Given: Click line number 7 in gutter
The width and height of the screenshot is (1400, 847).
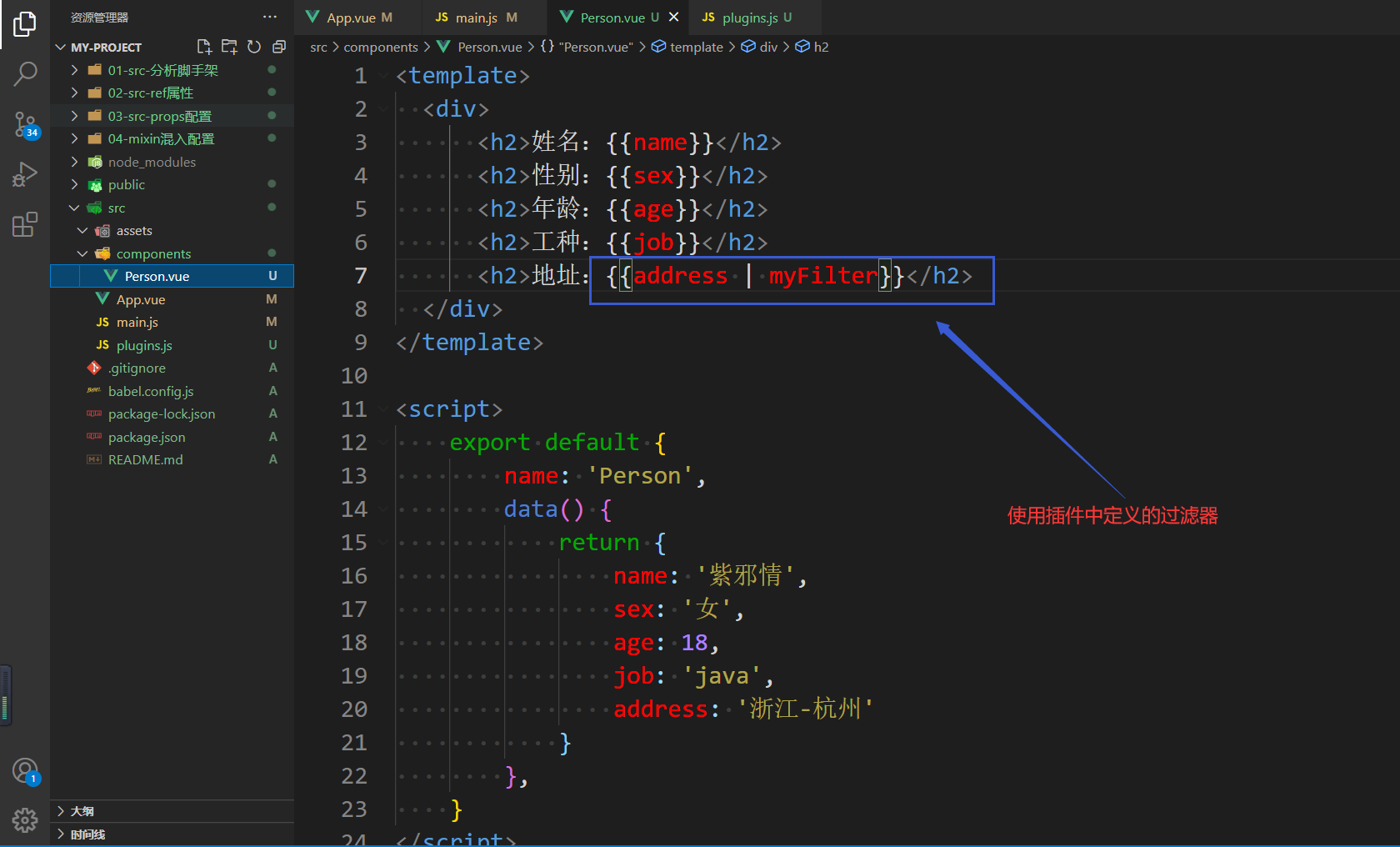Looking at the screenshot, I should [x=360, y=276].
